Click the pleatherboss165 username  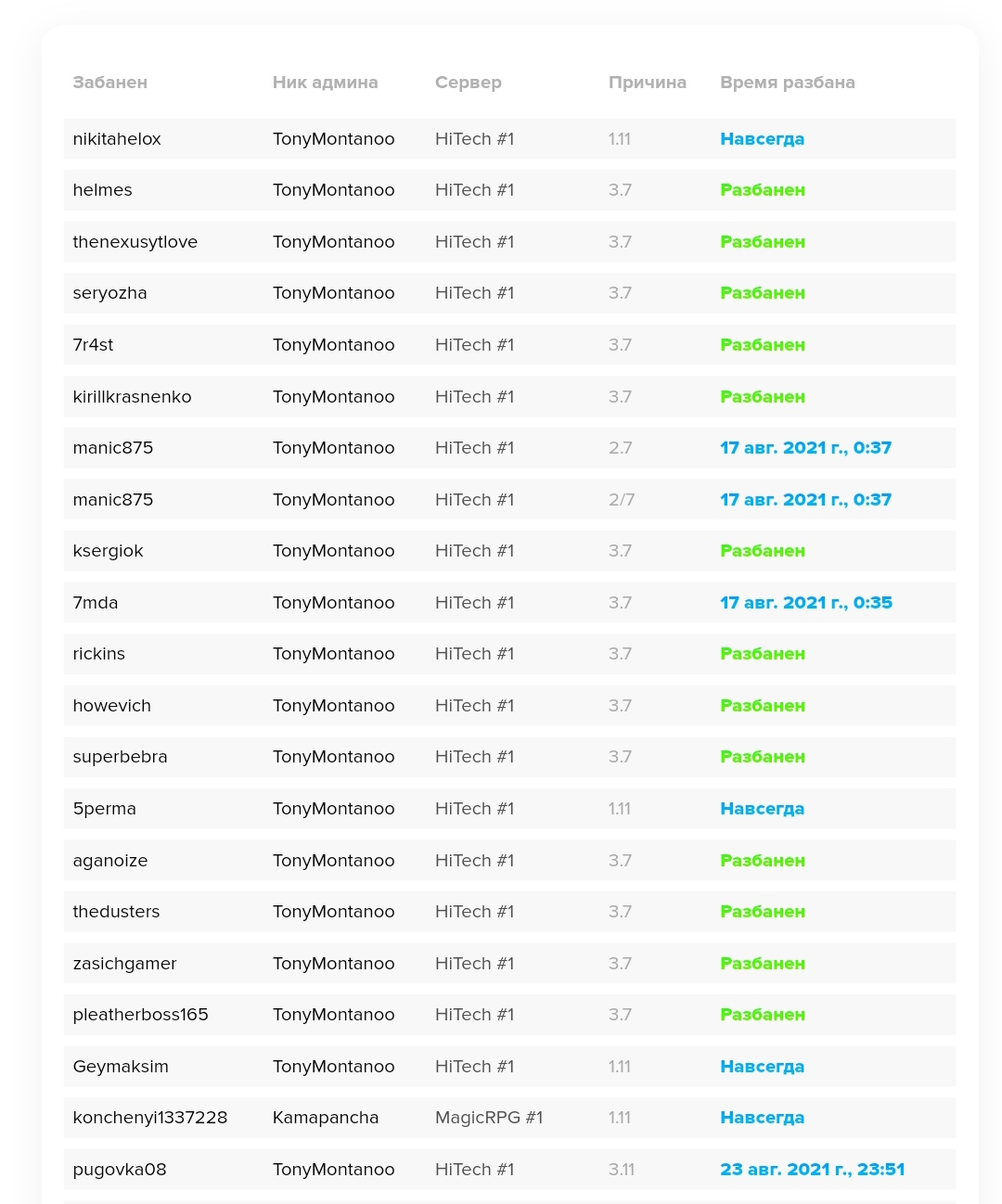[x=140, y=1015]
